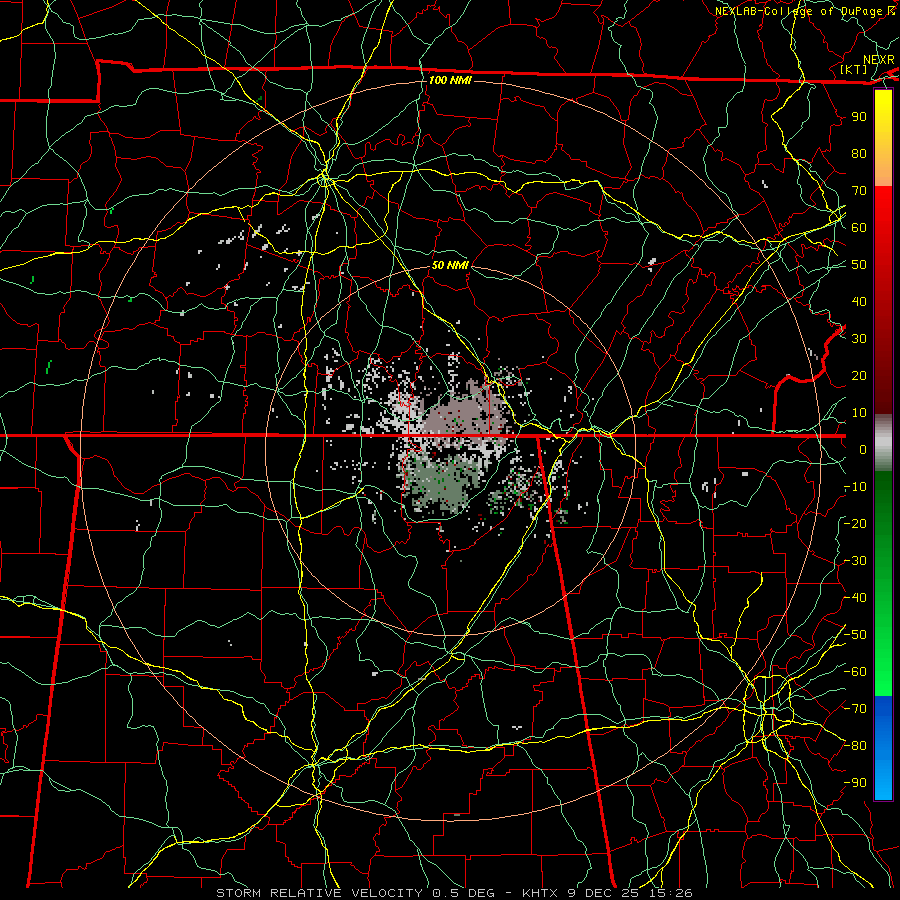Click the -60 value on velocity scale
900x900 pixels.
[855, 672]
